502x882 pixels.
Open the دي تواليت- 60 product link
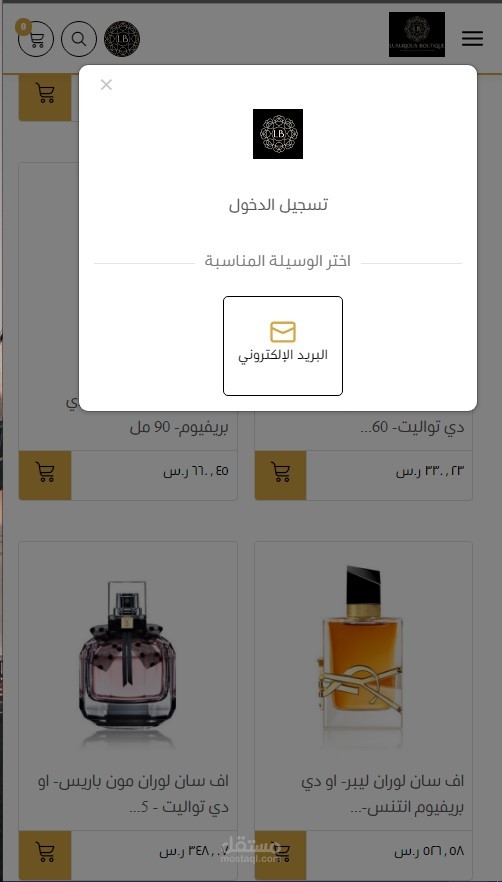[412, 428]
